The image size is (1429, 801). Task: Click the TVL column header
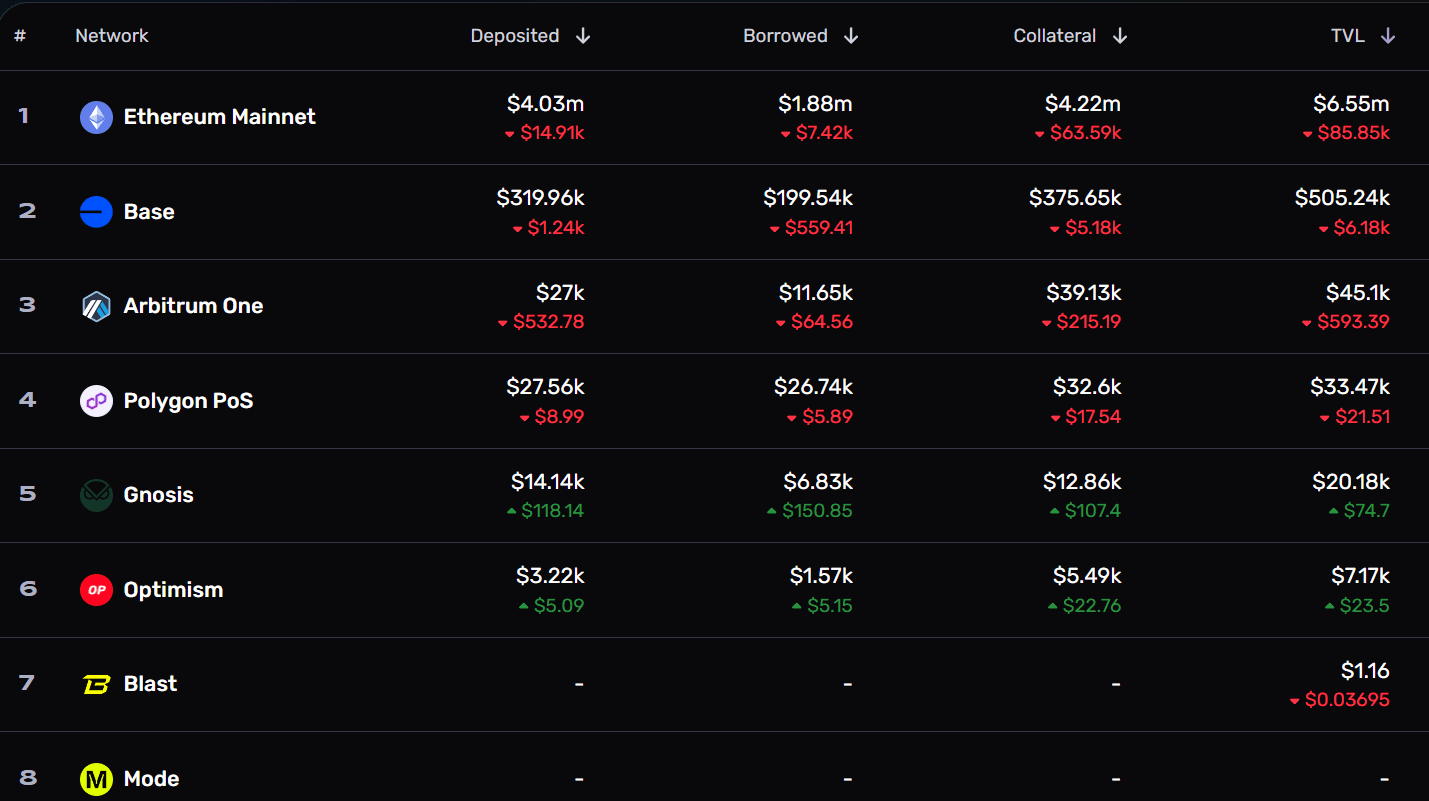coord(1347,36)
